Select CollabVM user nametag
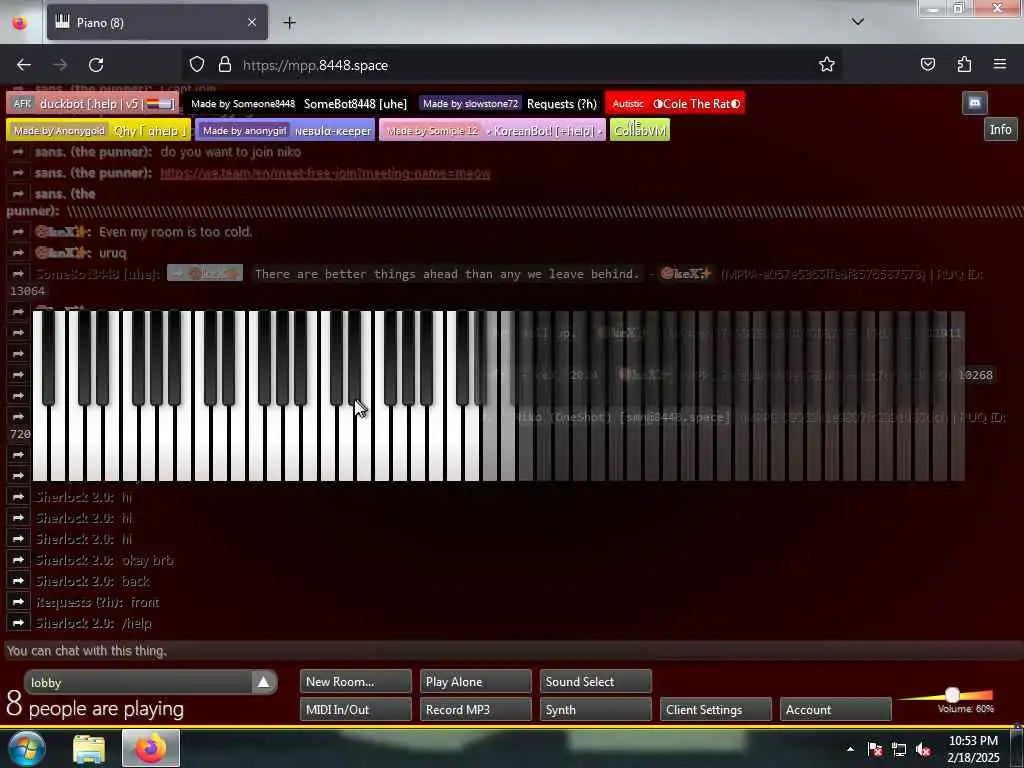Image resolution: width=1024 pixels, height=768 pixels. tap(640, 130)
